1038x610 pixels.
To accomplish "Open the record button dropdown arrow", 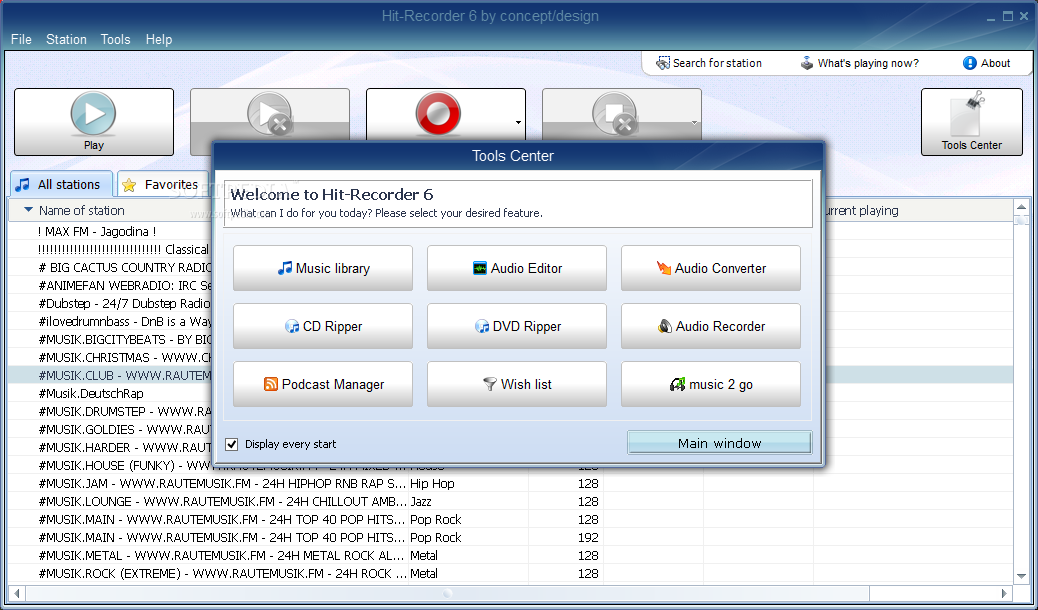I will (x=518, y=122).
